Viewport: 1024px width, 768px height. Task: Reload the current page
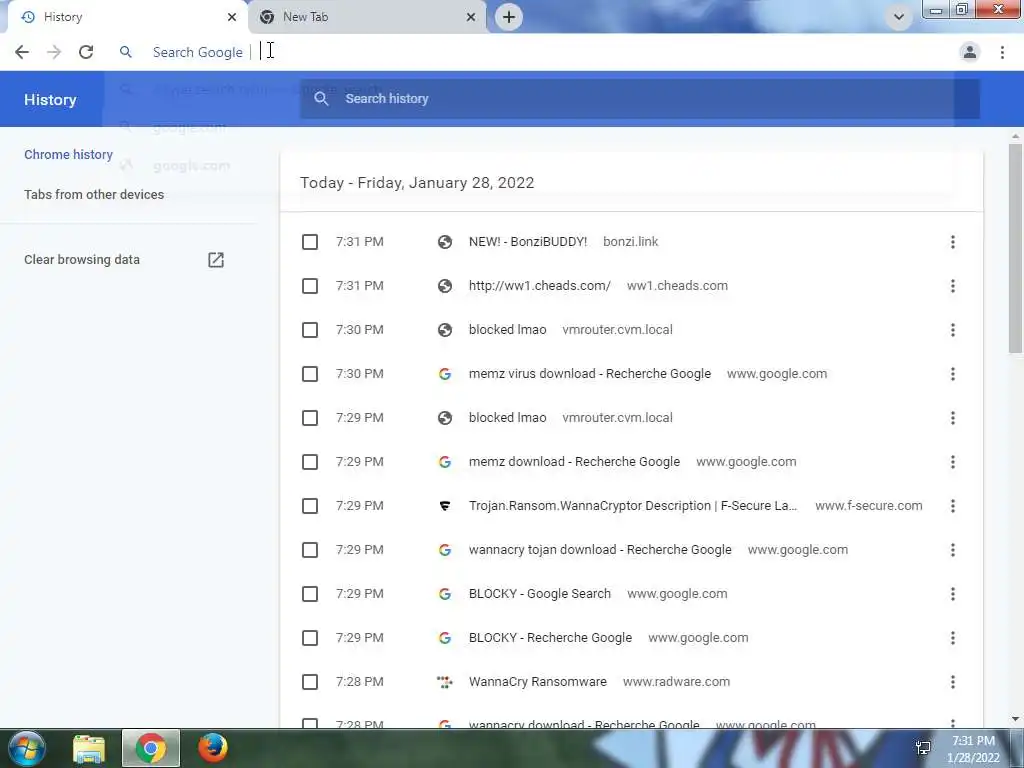[x=86, y=52]
